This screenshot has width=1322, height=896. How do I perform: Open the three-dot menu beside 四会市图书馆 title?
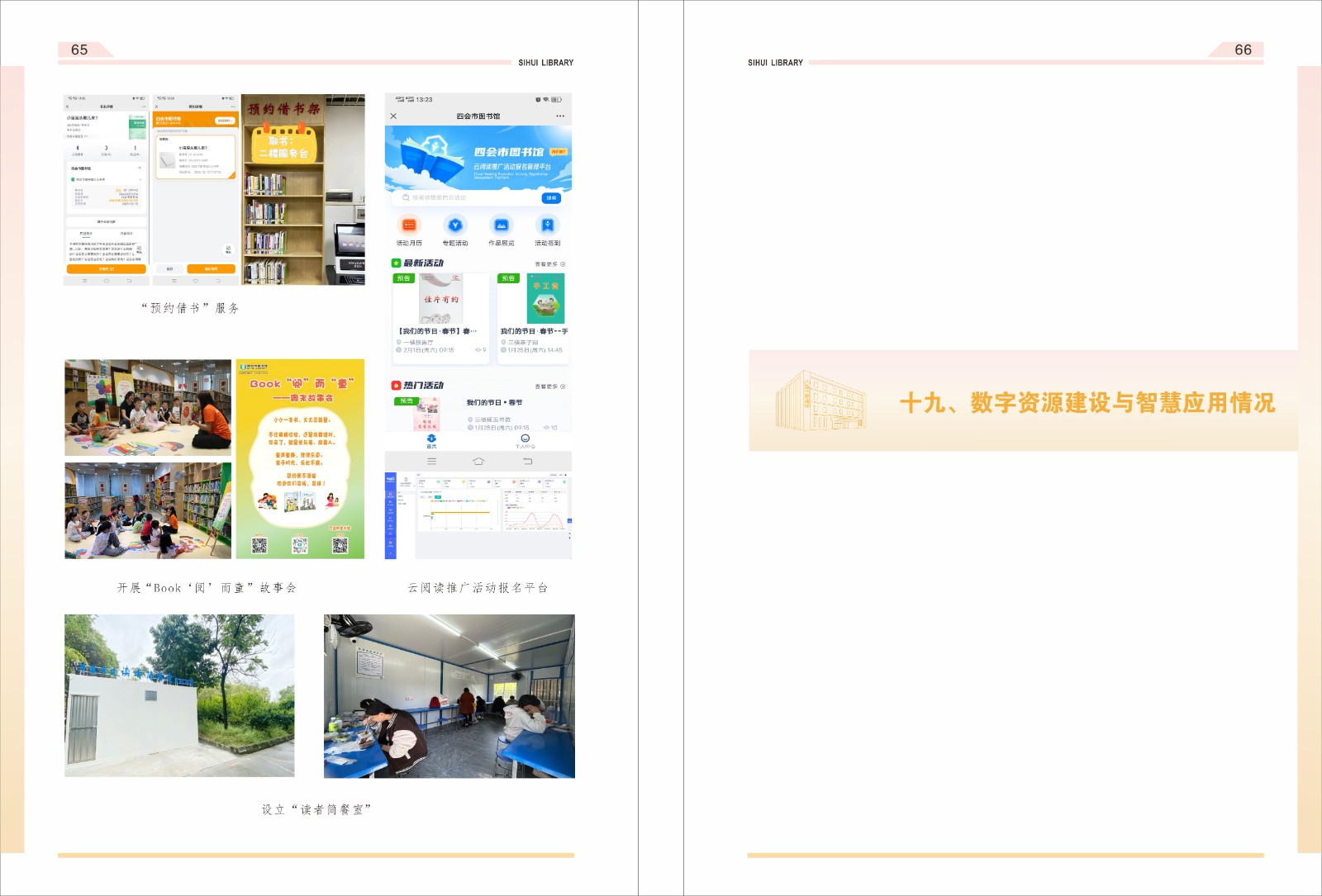point(560,116)
